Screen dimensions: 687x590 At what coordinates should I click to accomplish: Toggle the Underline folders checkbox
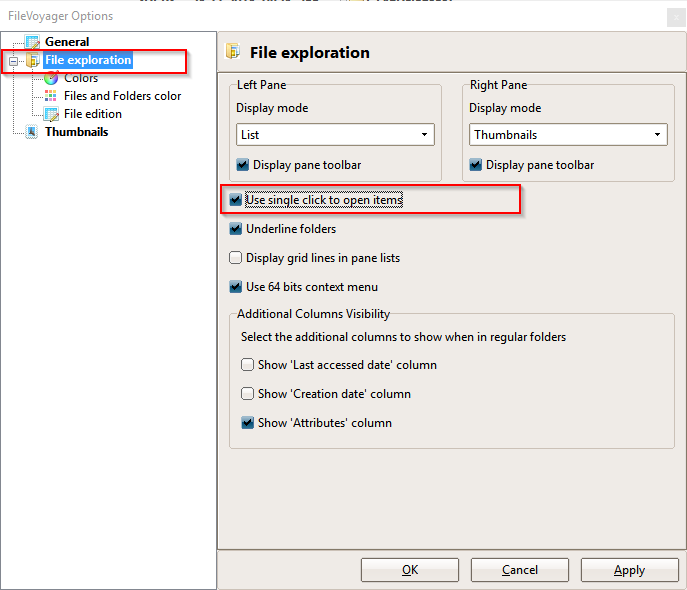coord(236,229)
